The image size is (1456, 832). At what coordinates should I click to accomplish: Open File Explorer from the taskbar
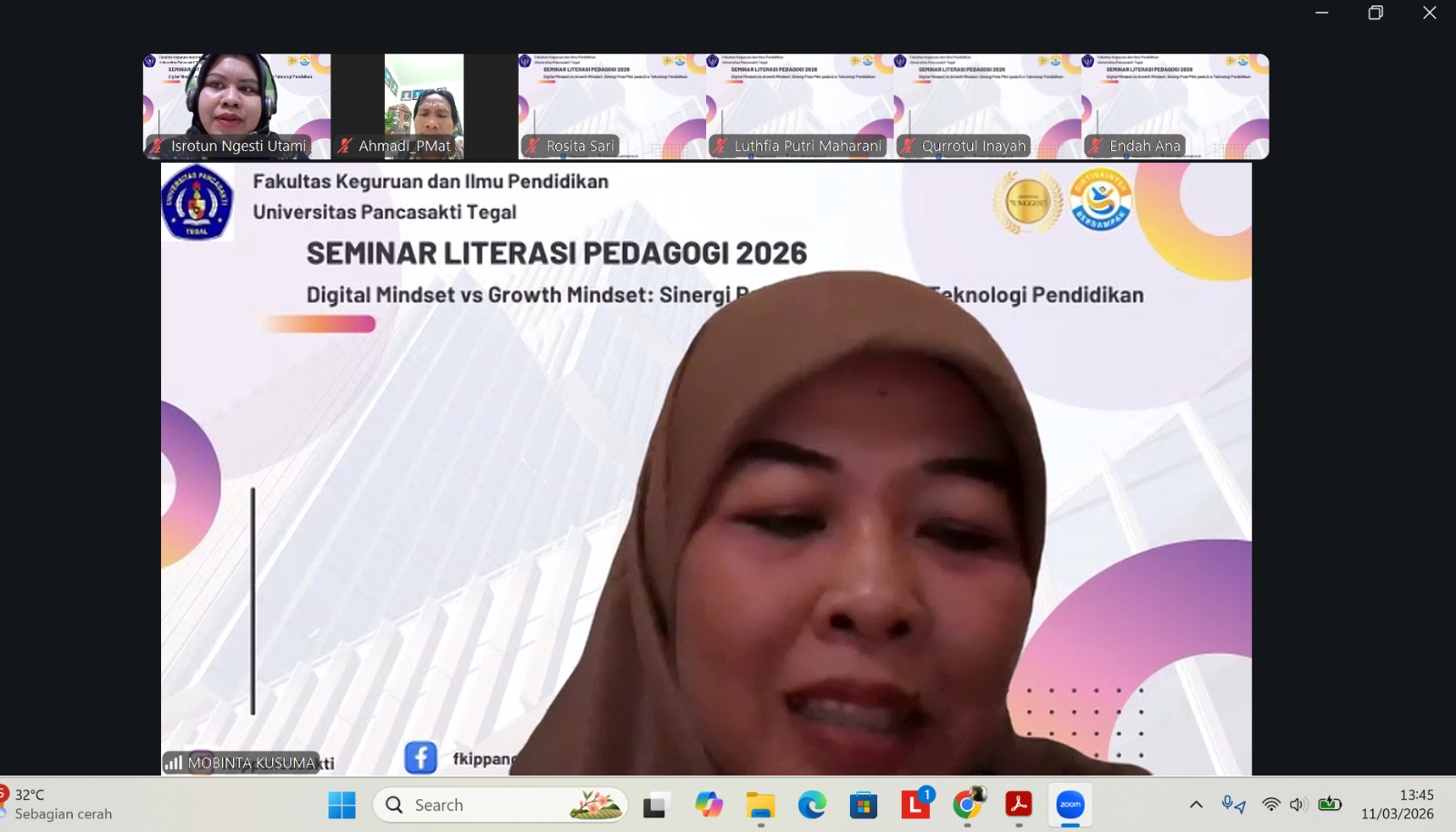[x=760, y=805]
